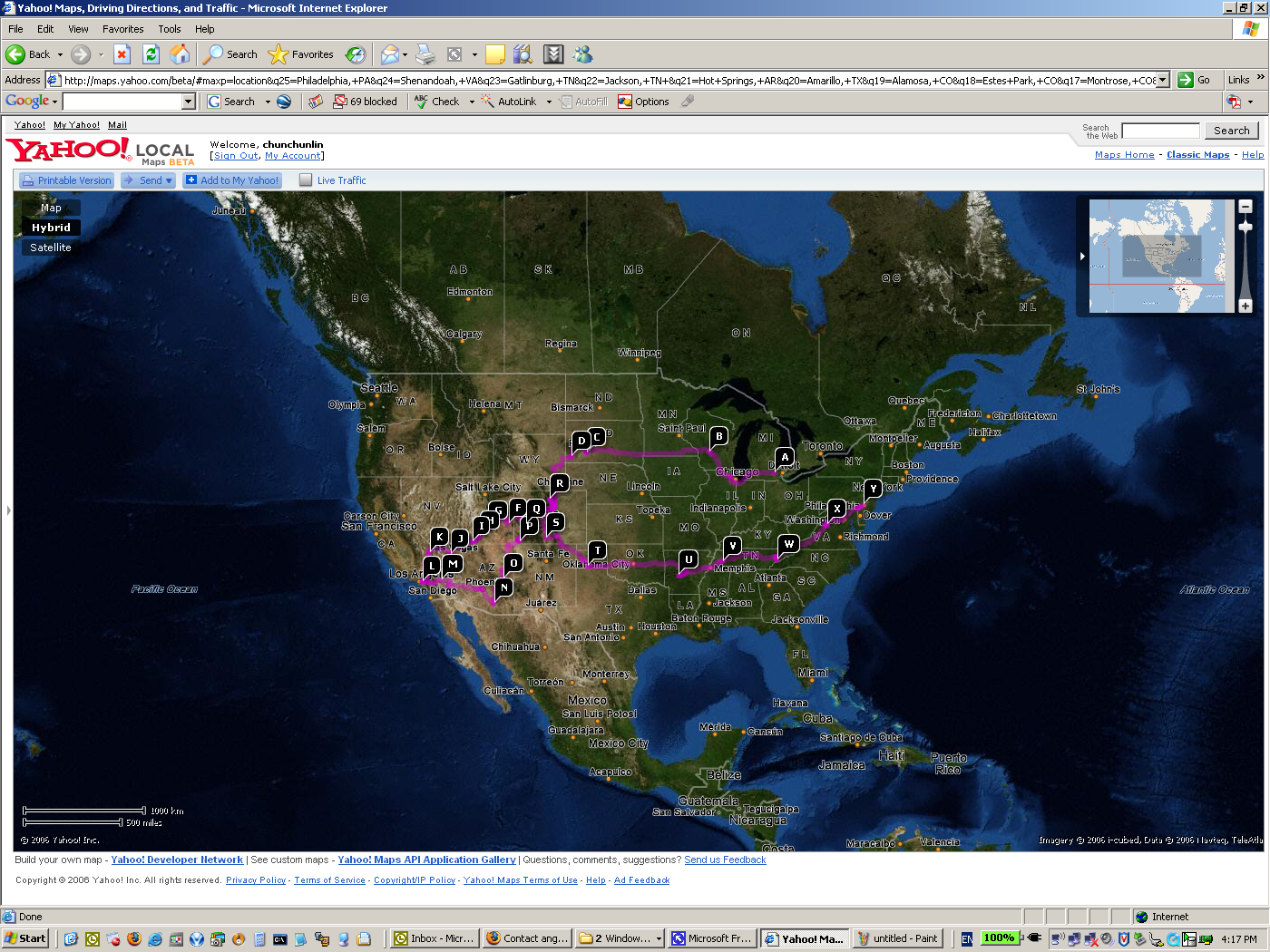The height and width of the screenshot is (952, 1270).
Task: Click Google toolbar spell Check button
Action: pyautogui.click(x=437, y=102)
